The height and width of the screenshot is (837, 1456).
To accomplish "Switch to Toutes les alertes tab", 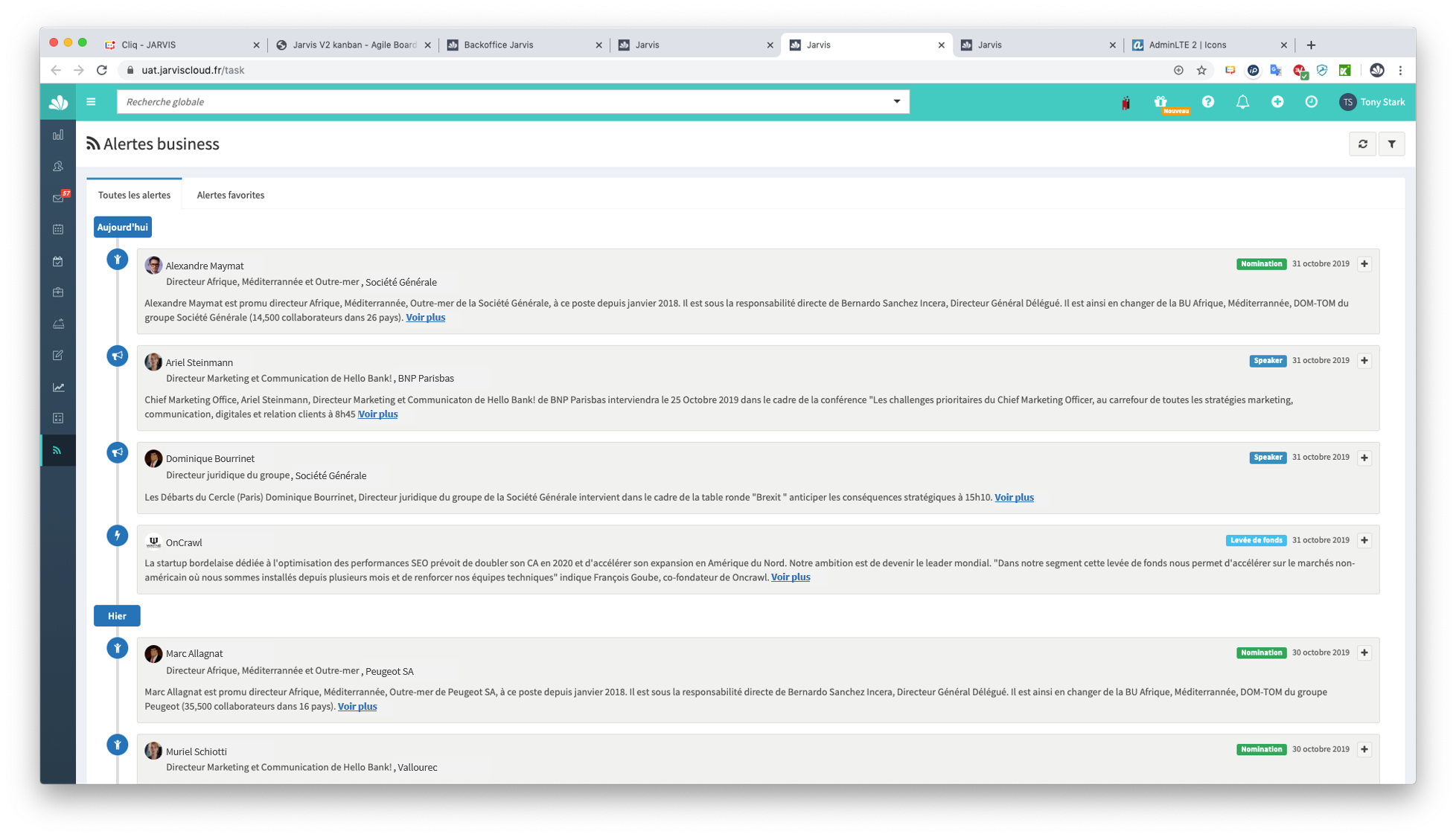I will pos(135,195).
